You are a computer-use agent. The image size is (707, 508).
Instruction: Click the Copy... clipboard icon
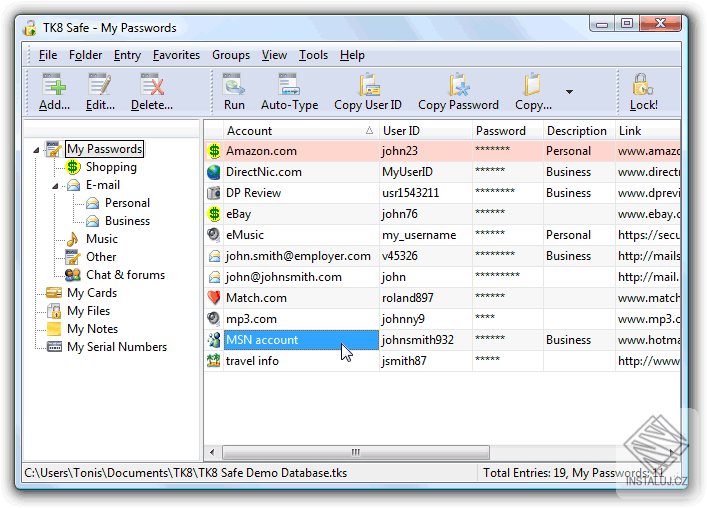coord(532,84)
